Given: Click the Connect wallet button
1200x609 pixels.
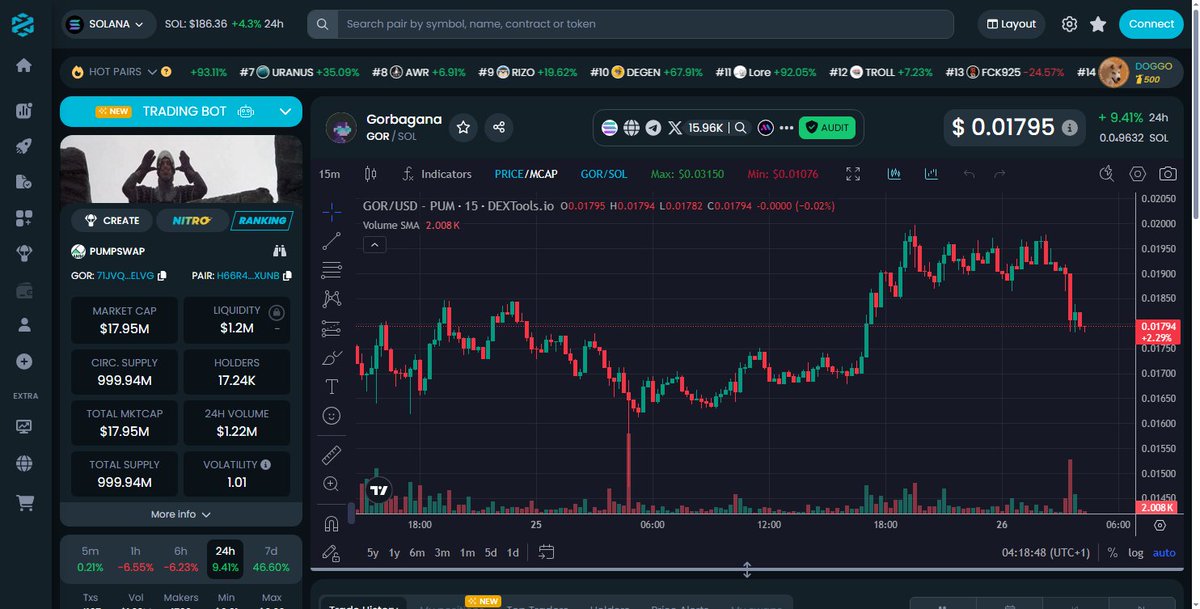Looking at the screenshot, I should [1151, 24].
